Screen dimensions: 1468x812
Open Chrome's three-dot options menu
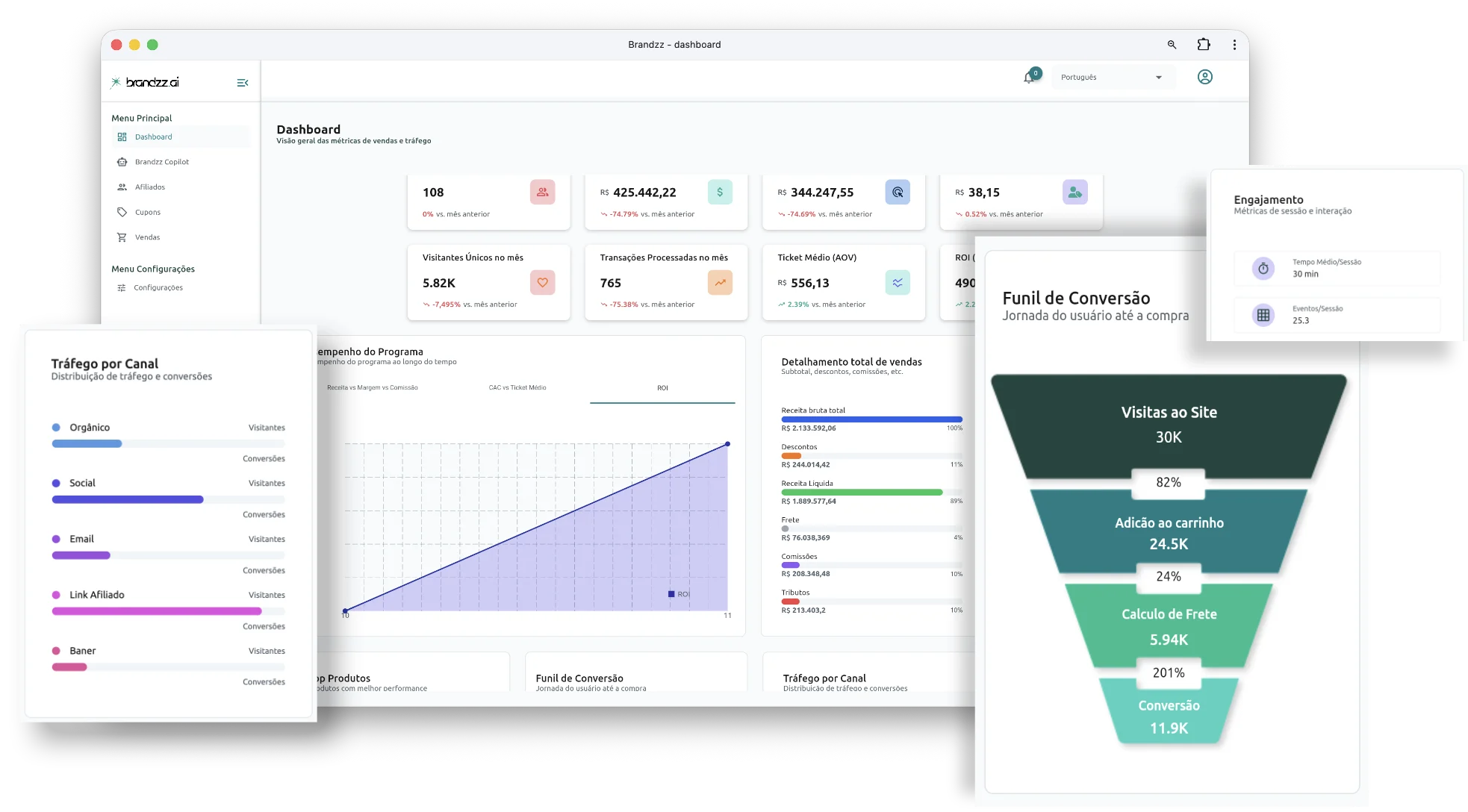(1235, 44)
